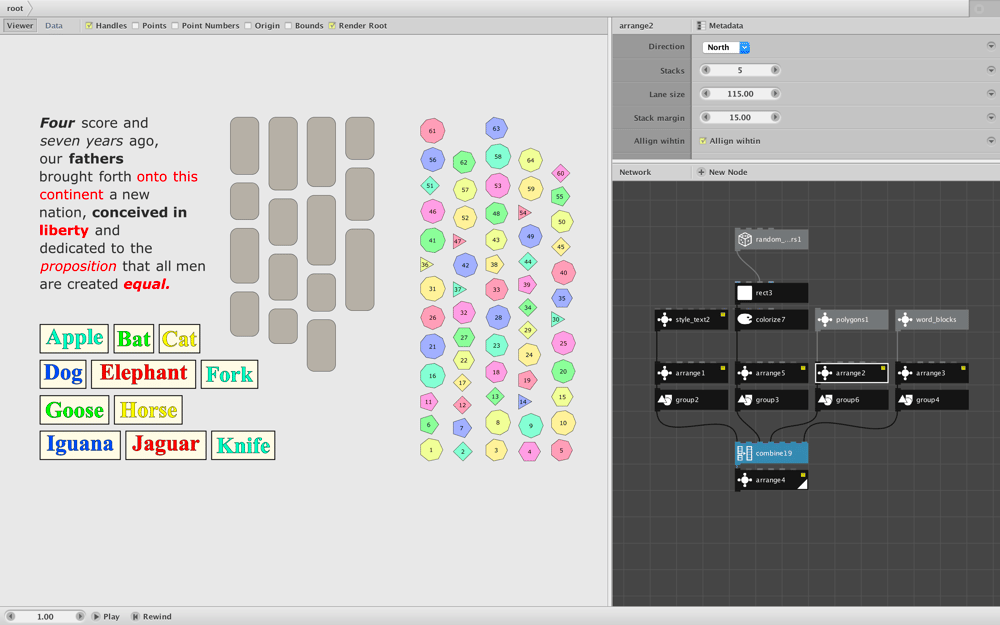Click the rect3 node square icon
1000x625 pixels.
pos(744,293)
